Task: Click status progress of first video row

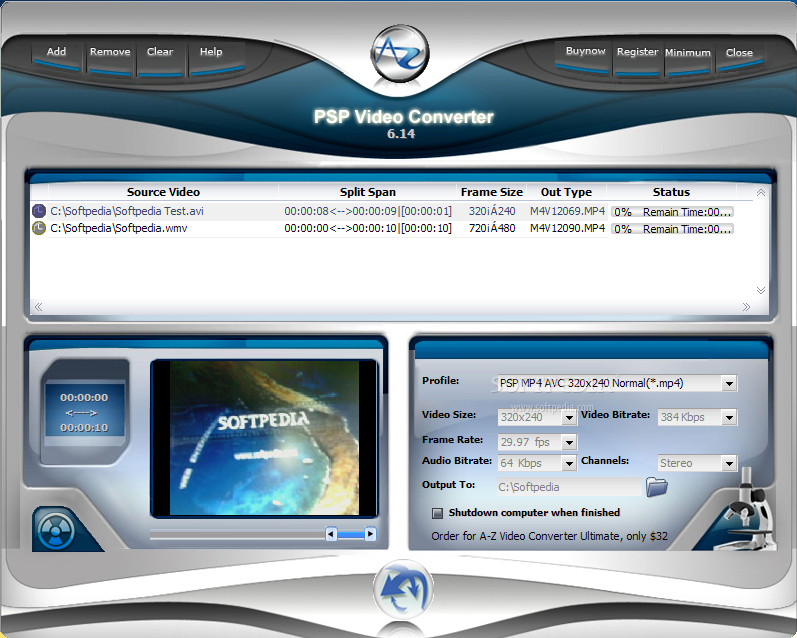Action: click(672, 212)
